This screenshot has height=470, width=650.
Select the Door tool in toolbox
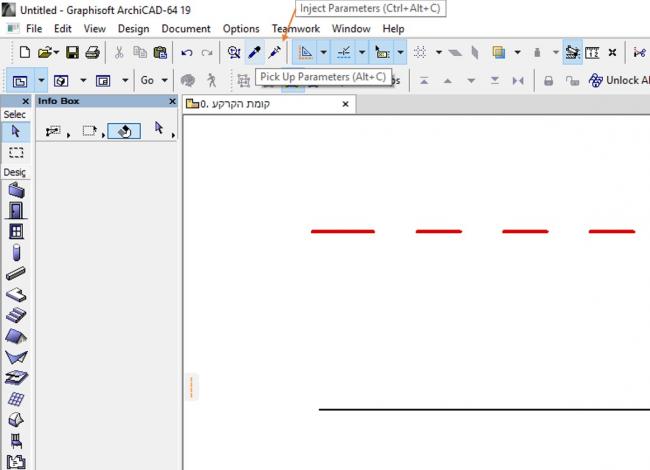click(x=16, y=210)
